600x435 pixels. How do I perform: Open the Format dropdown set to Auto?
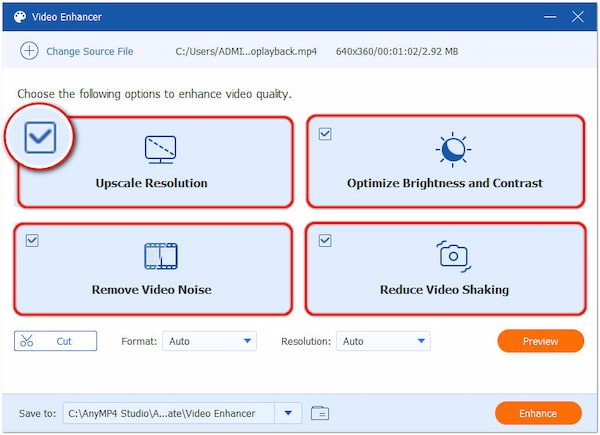tap(210, 341)
